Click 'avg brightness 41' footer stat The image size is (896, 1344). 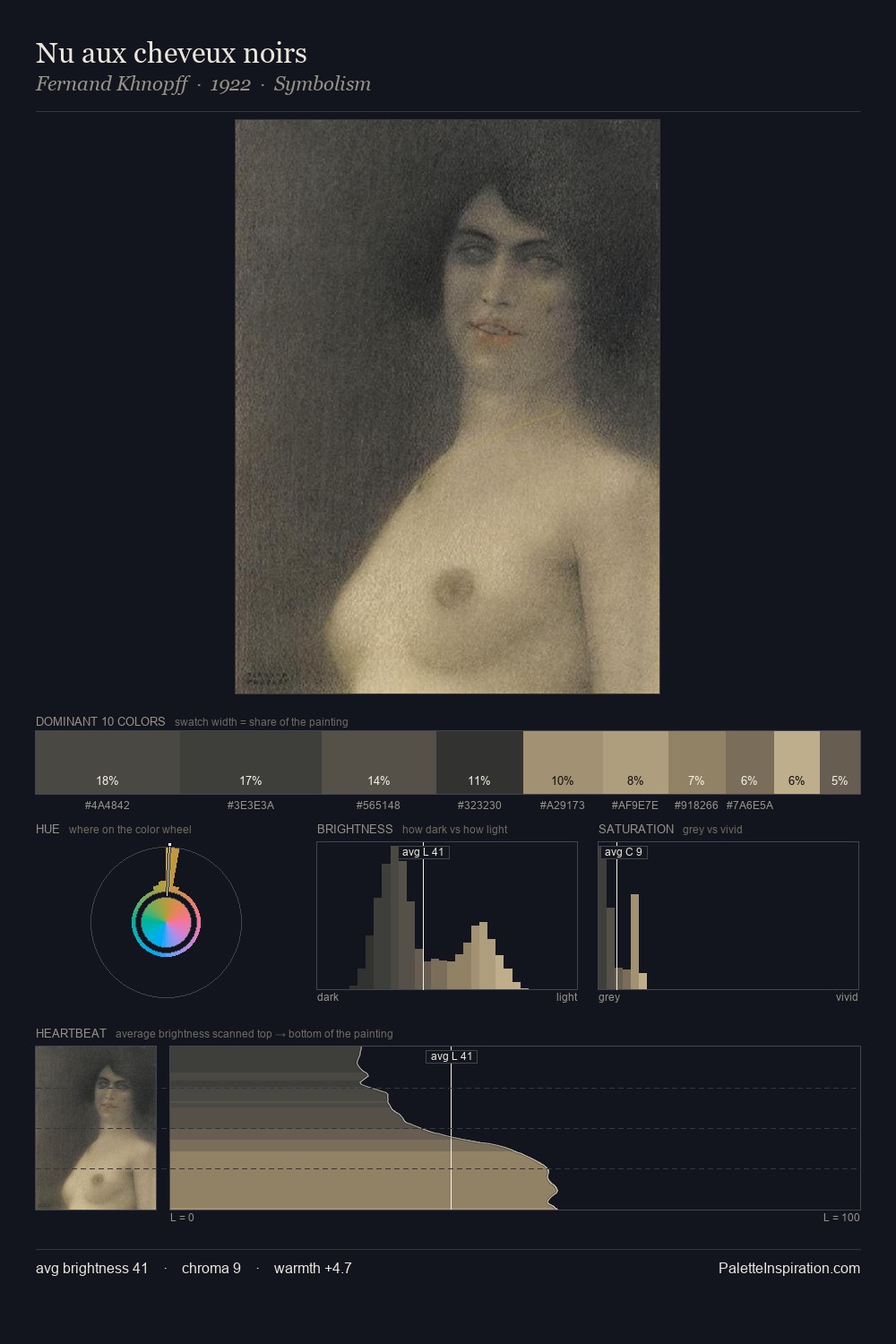point(92,1268)
